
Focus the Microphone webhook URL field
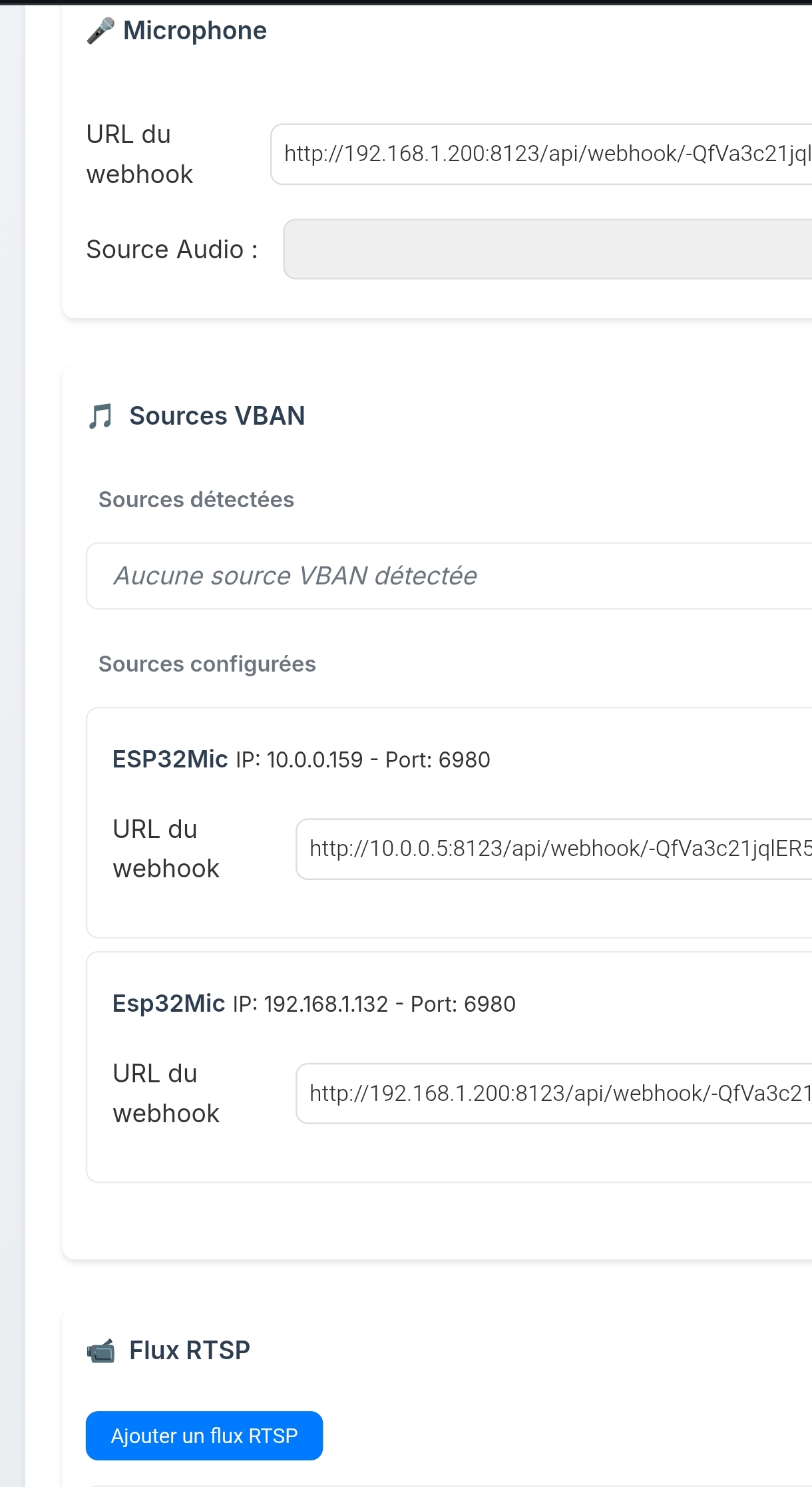[541, 154]
